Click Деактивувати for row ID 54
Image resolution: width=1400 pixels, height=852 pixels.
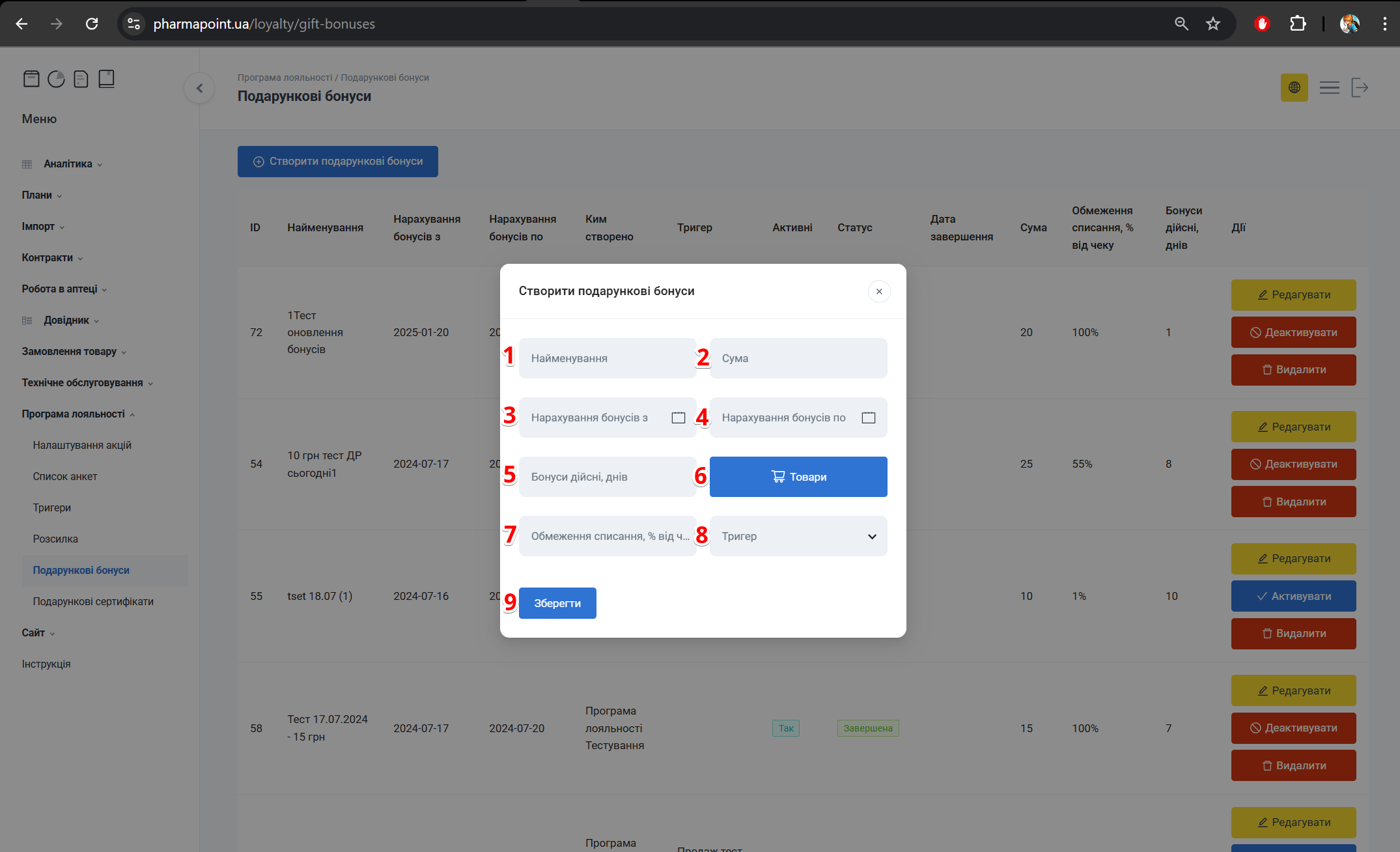coord(1293,464)
